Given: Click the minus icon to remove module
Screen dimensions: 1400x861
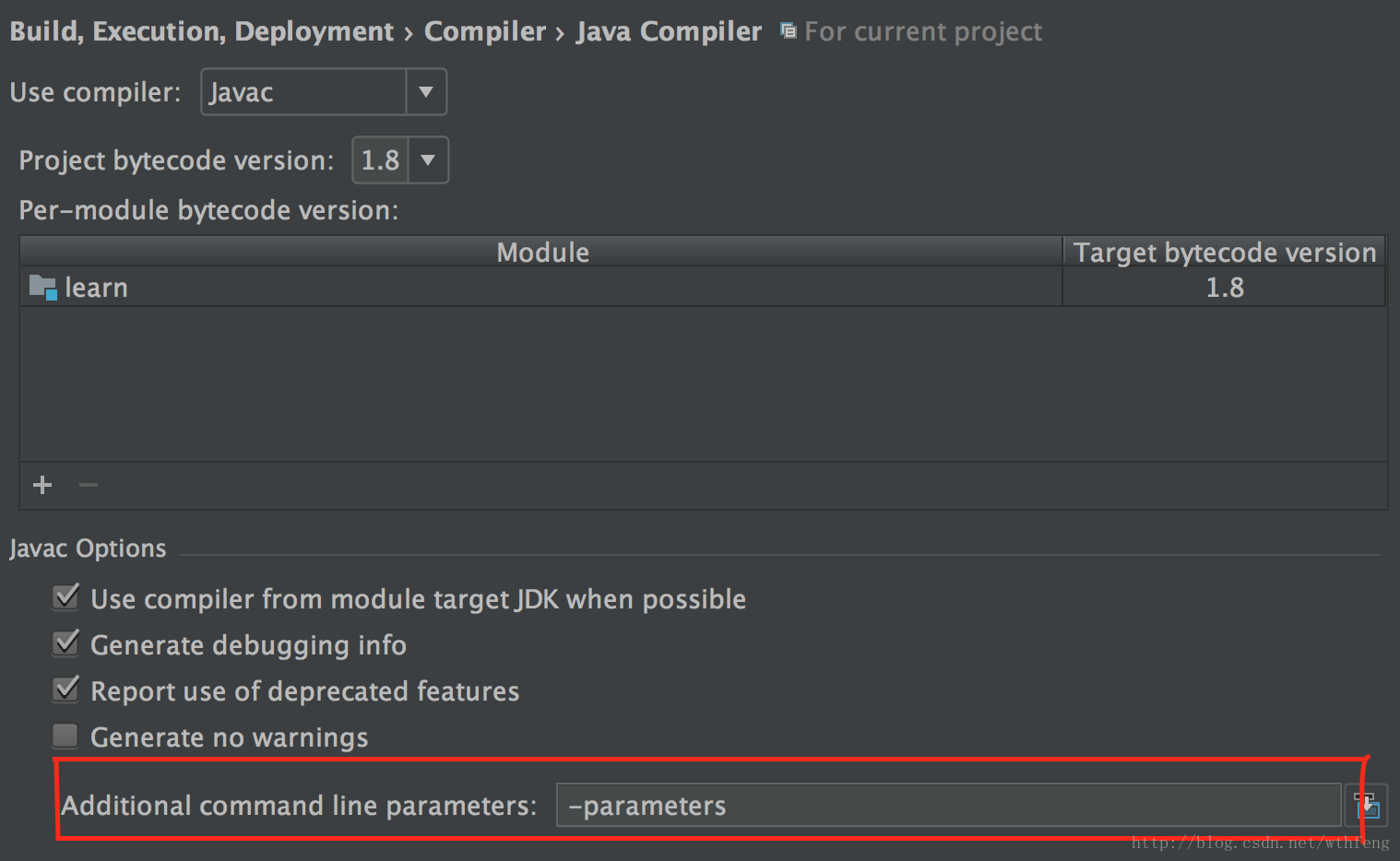Looking at the screenshot, I should [x=89, y=485].
